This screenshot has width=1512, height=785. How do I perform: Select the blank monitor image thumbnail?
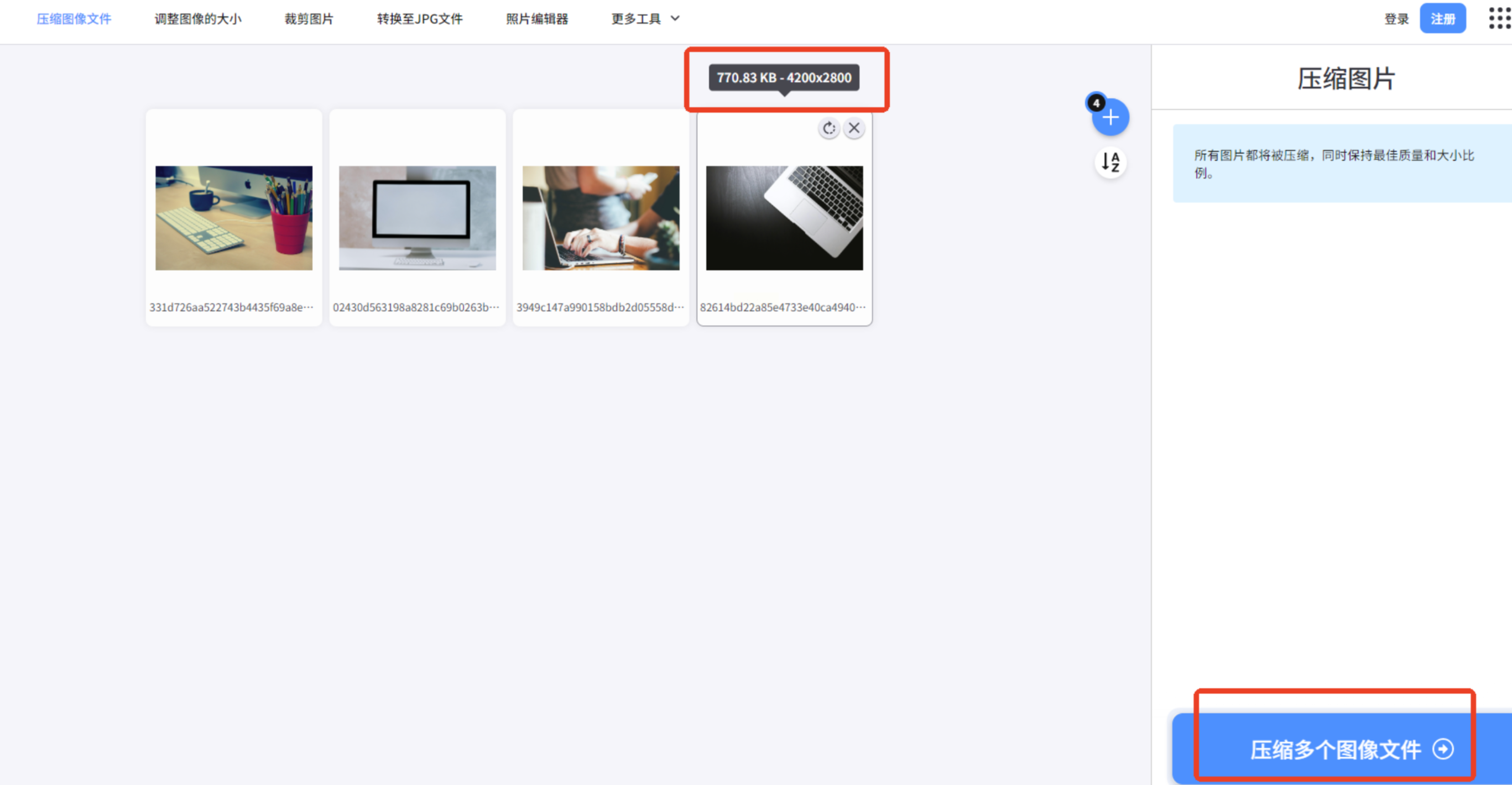coord(418,218)
